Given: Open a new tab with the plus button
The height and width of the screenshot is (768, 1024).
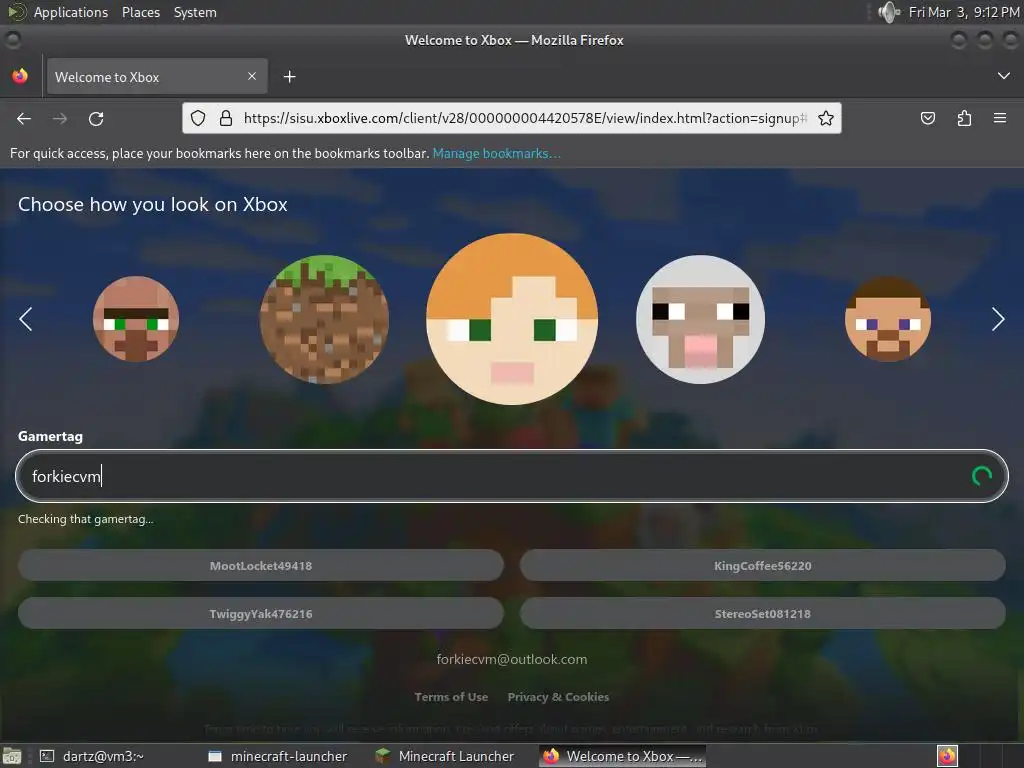Looking at the screenshot, I should 289,77.
